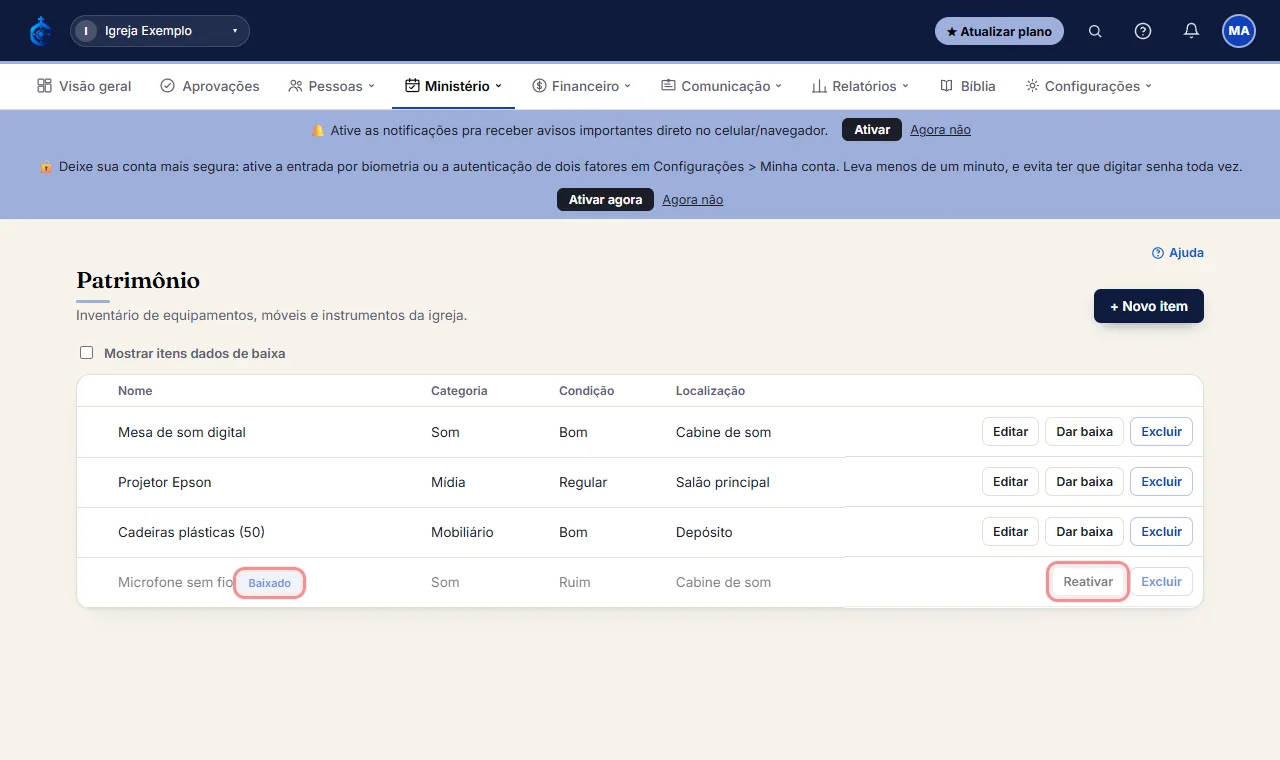Dismiss security banner with Agora não

tap(692, 200)
